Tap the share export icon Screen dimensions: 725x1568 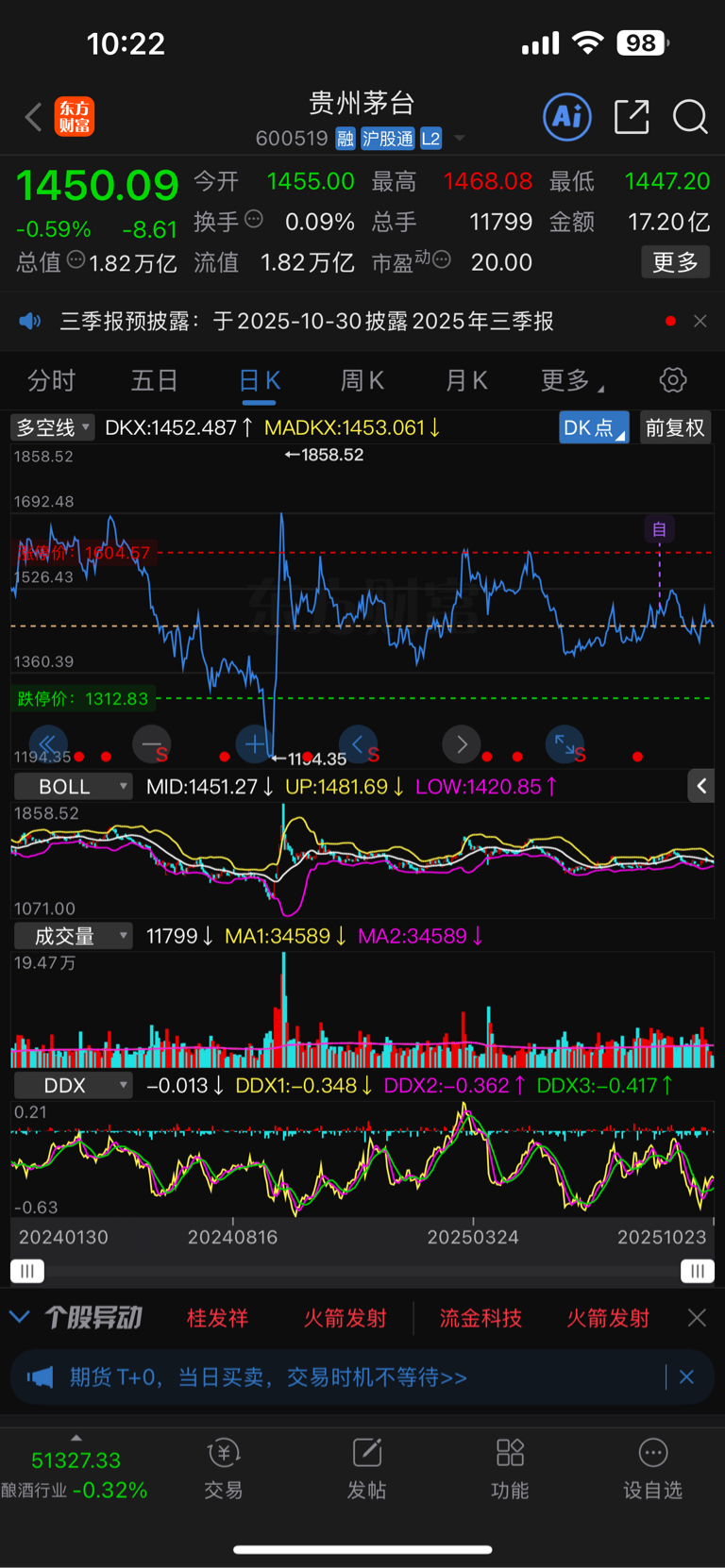coord(632,117)
